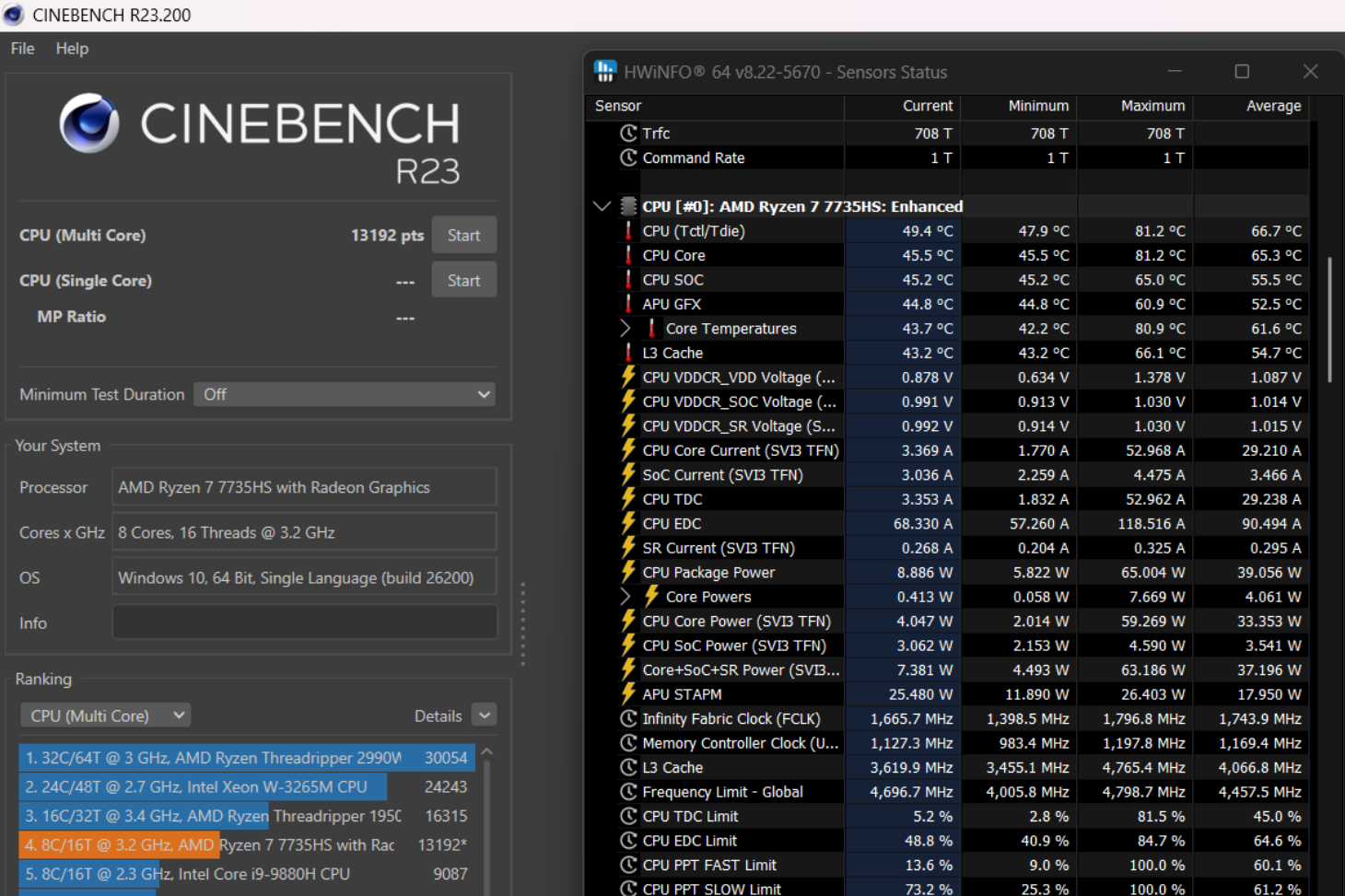Click the clock icon beside Infinity Fabric Clock
1345x896 pixels.
coord(628,718)
